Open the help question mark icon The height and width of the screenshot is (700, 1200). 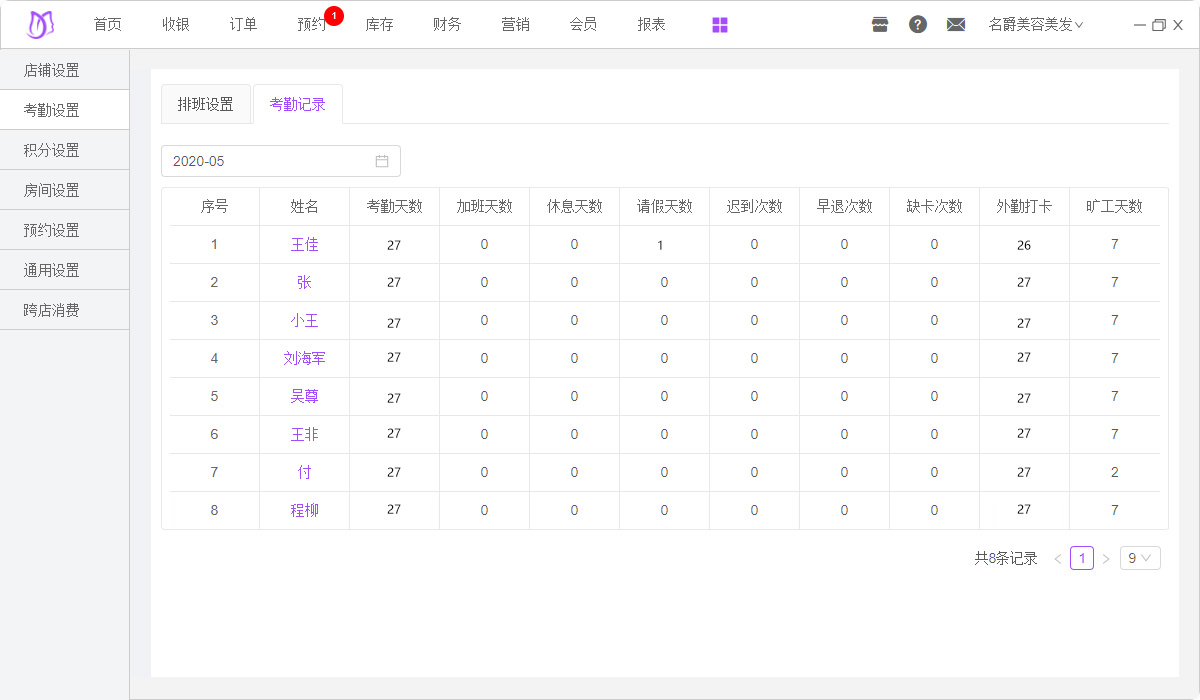(x=918, y=25)
